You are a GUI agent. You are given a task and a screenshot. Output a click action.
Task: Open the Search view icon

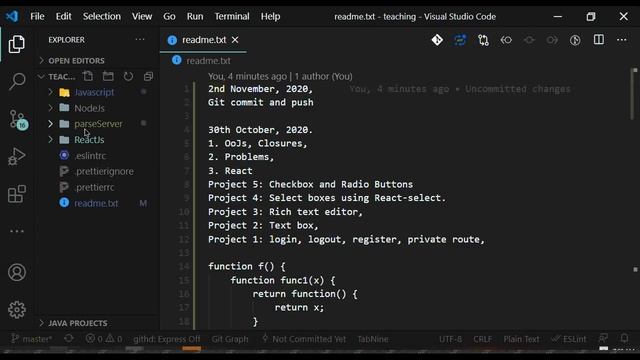point(17,81)
